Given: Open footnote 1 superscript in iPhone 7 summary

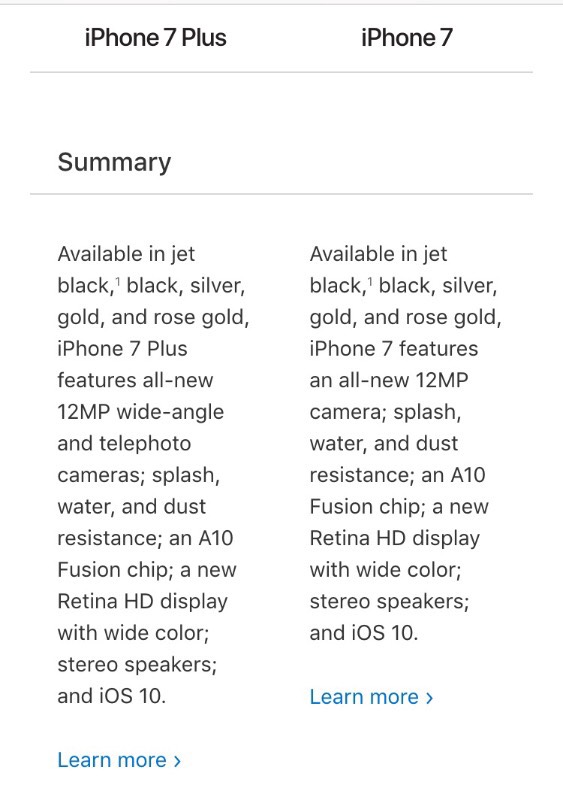Looking at the screenshot, I should tap(370, 280).
